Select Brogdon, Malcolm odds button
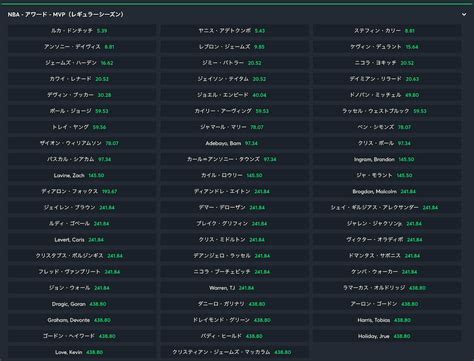Screen dimensions: 474x361 click(387, 191)
